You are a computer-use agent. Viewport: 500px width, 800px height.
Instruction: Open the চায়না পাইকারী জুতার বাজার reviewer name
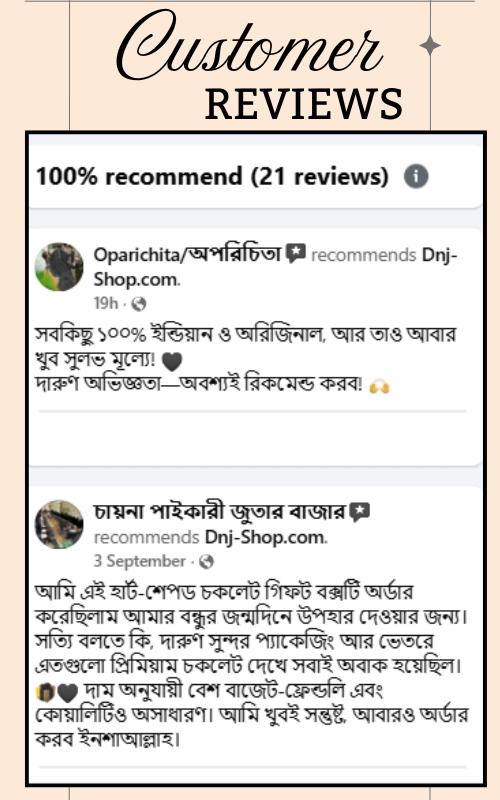pyautogui.click(x=219, y=511)
